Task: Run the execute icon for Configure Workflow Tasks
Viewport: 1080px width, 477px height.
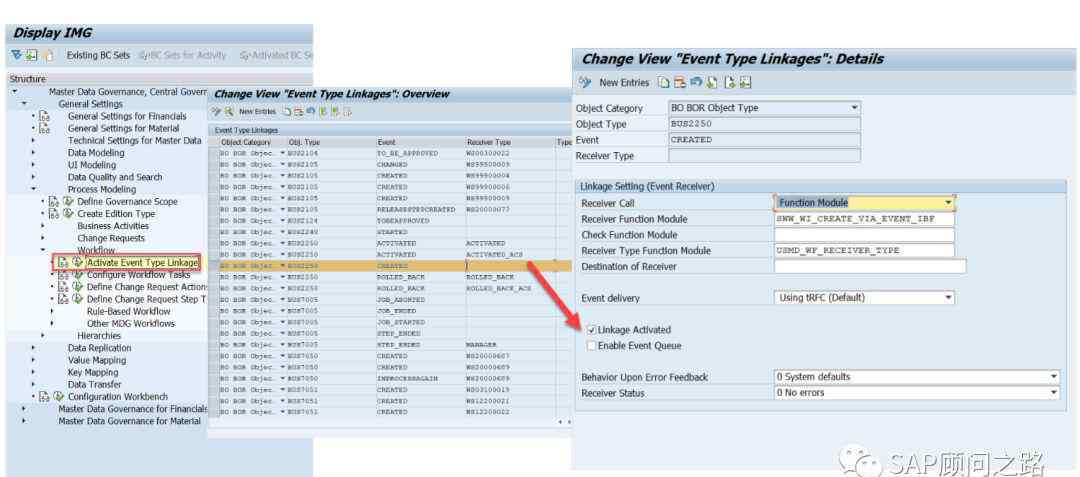Action: click(x=77, y=275)
